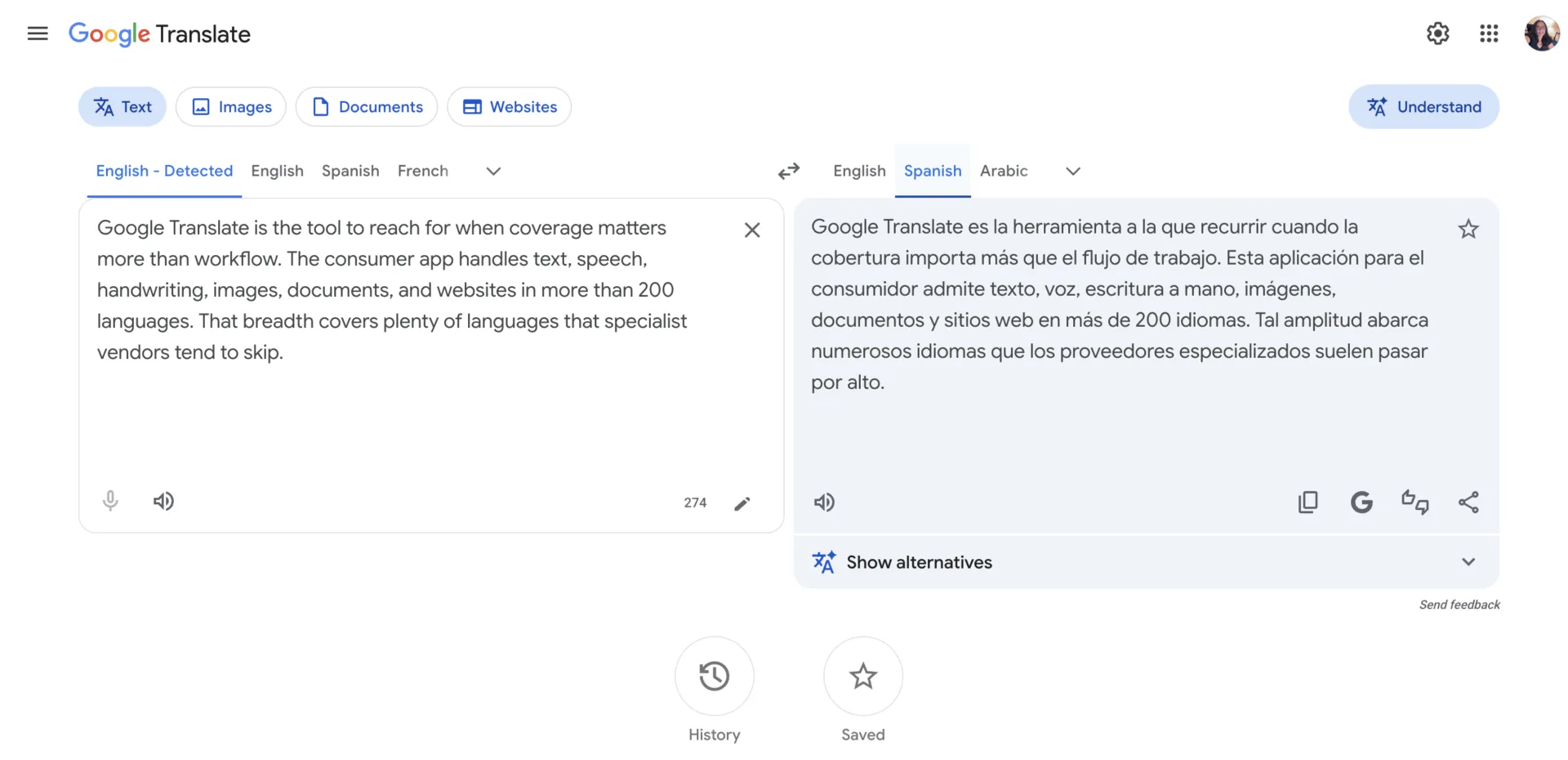Screen dimensions: 1568x760
Task: Select Spanish target language tab
Action: click(933, 171)
